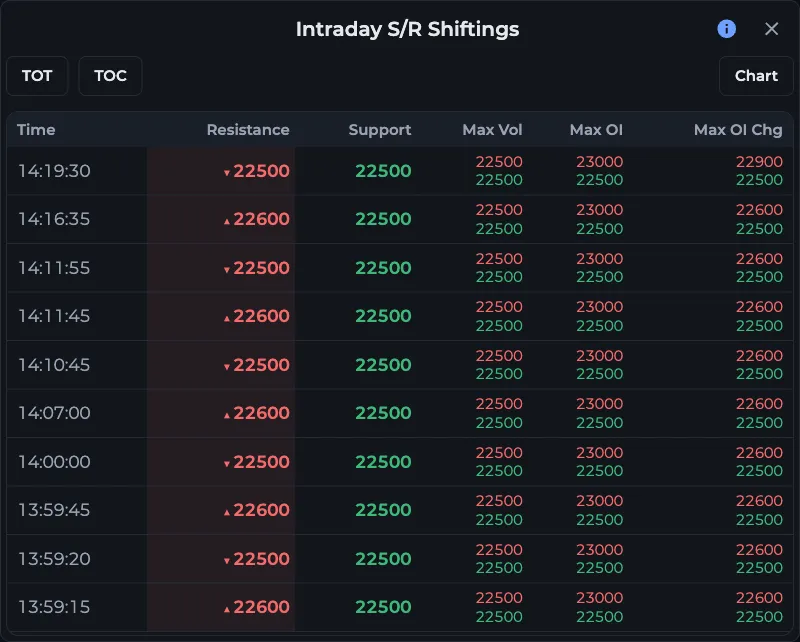This screenshot has width=800, height=642.
Task: Click resistance 22500 in the 14:11:55 row
Action: pos(261,267)
